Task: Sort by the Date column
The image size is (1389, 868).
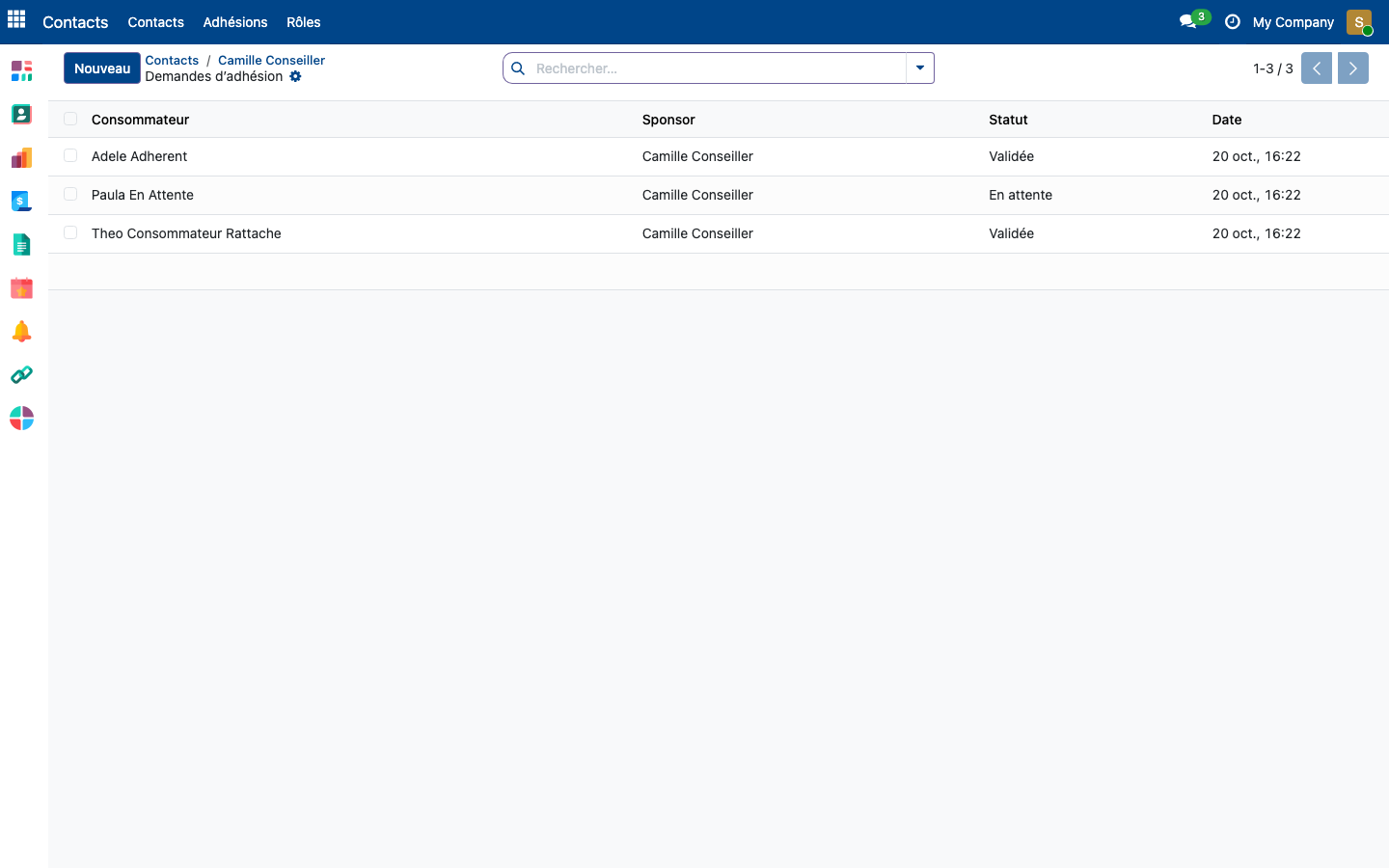Action: point(1227,120)
